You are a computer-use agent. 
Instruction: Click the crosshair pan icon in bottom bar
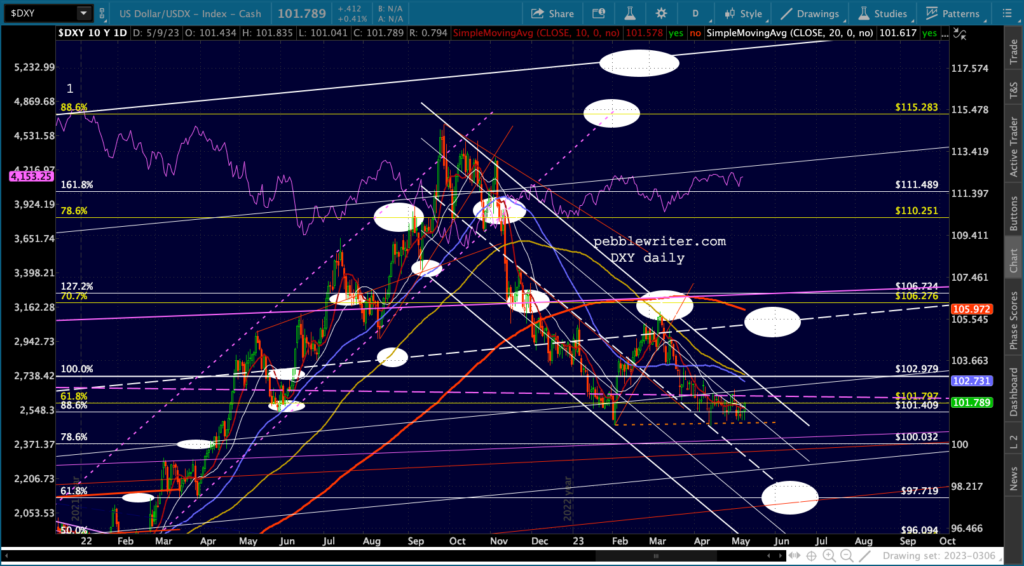click(811, 556)
